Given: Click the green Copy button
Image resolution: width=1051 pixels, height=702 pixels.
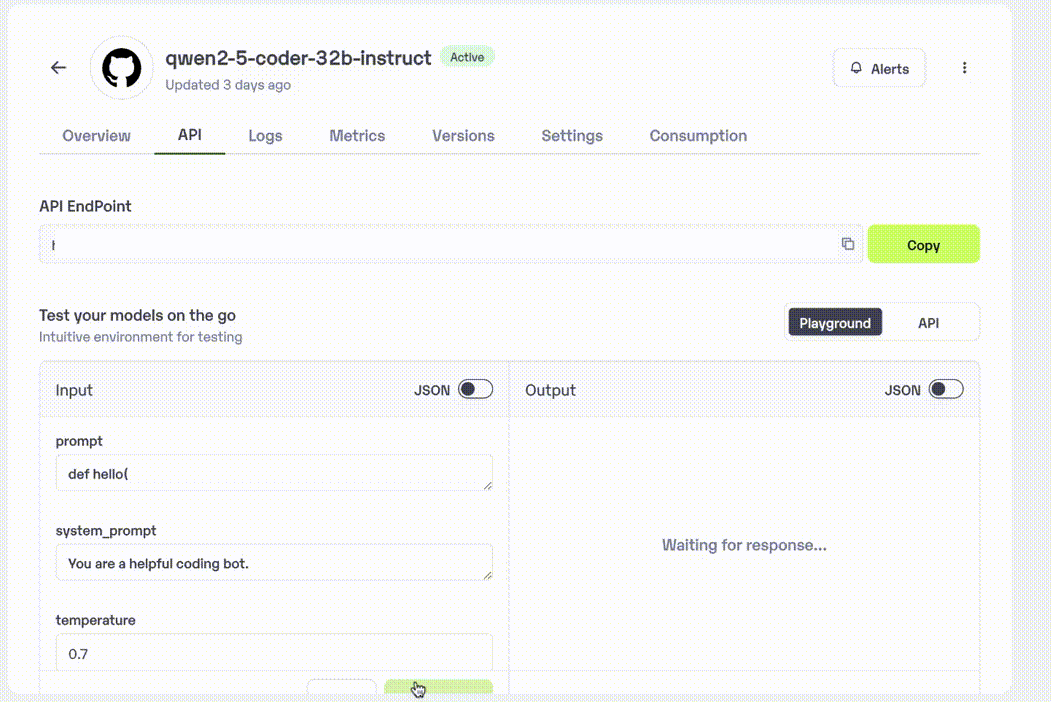Looking at the screenshot, I should click(924, 244).
